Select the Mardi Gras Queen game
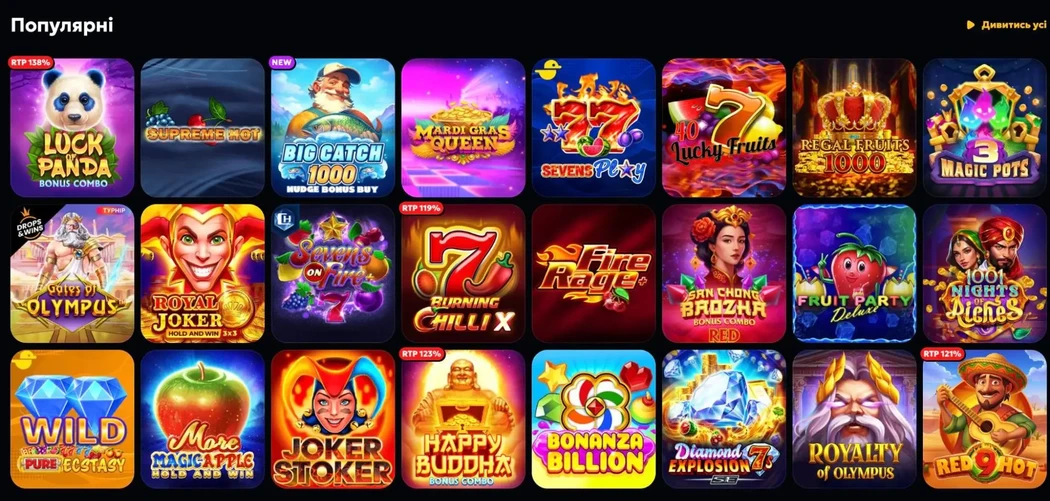Screen dimensions: 1050x501 463,128
